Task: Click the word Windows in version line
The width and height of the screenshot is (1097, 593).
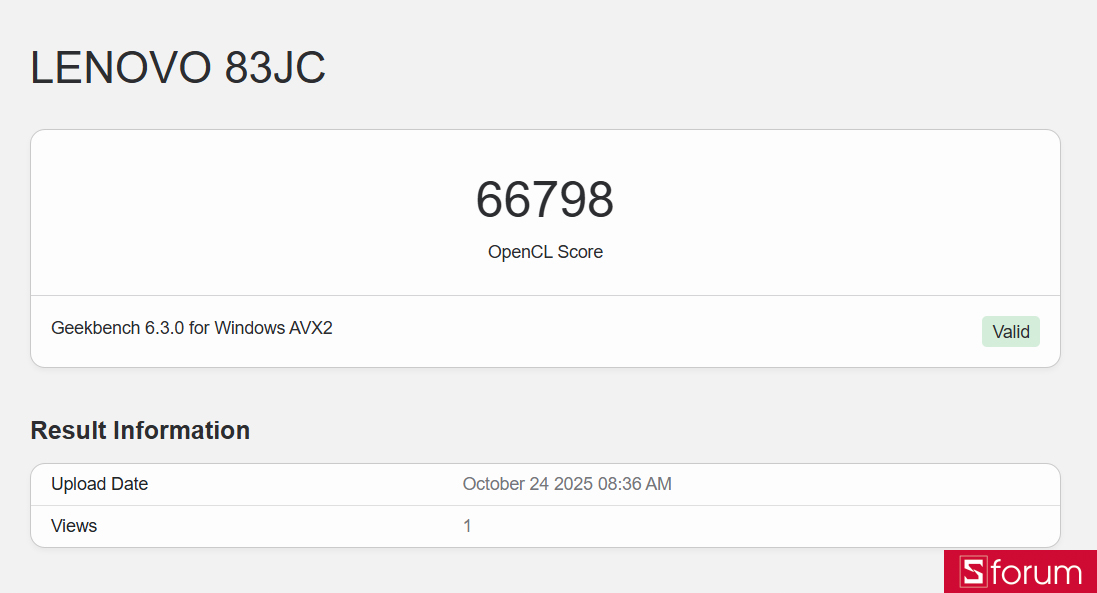Action: click(248, 327)
